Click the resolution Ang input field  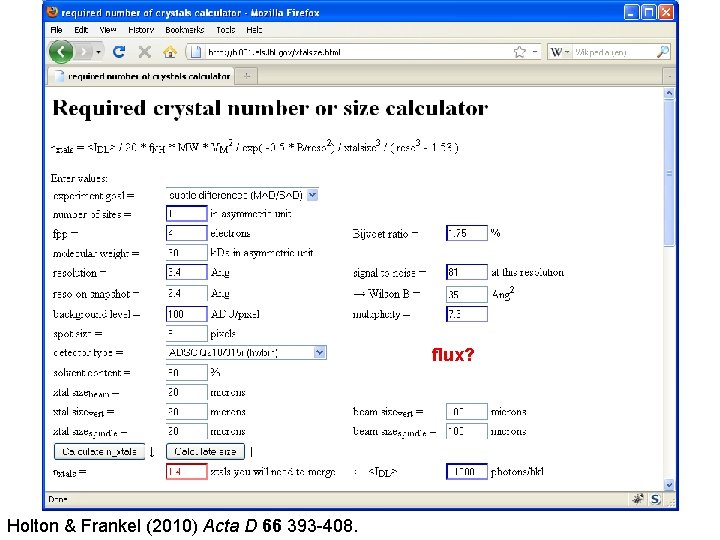point(186,272)
